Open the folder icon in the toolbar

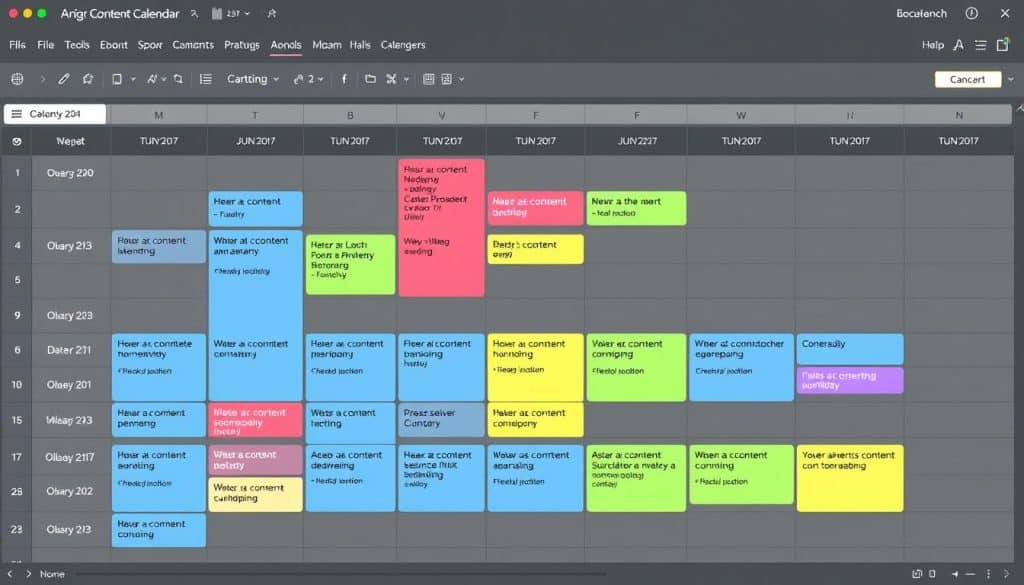click(x=370, y=79)
